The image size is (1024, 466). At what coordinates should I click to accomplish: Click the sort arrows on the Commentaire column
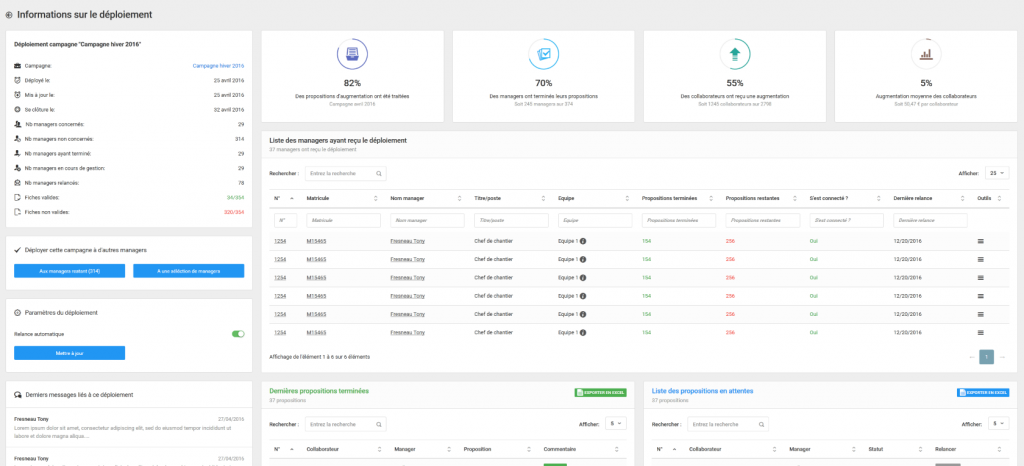pyautogui.click(x=616, y=449)
